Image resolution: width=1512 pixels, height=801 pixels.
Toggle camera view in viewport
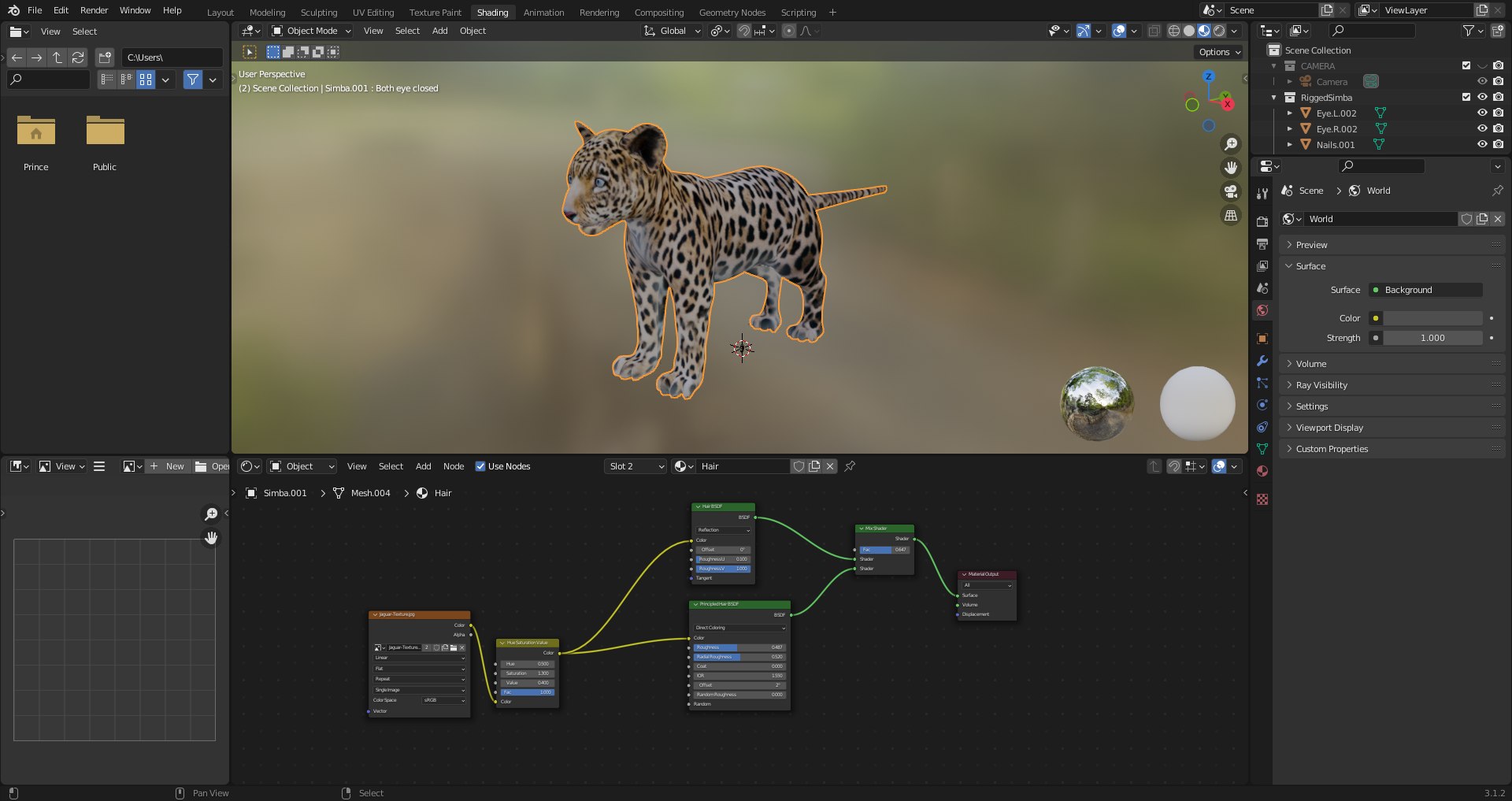[x=1230, y=191]
